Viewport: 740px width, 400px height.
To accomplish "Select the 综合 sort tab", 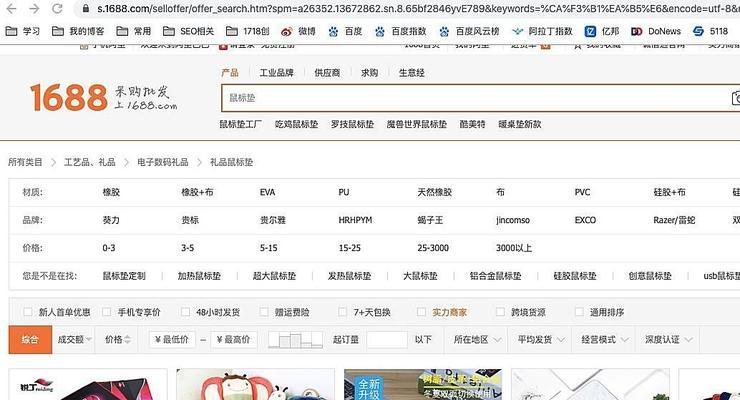I will pos(30,340).
